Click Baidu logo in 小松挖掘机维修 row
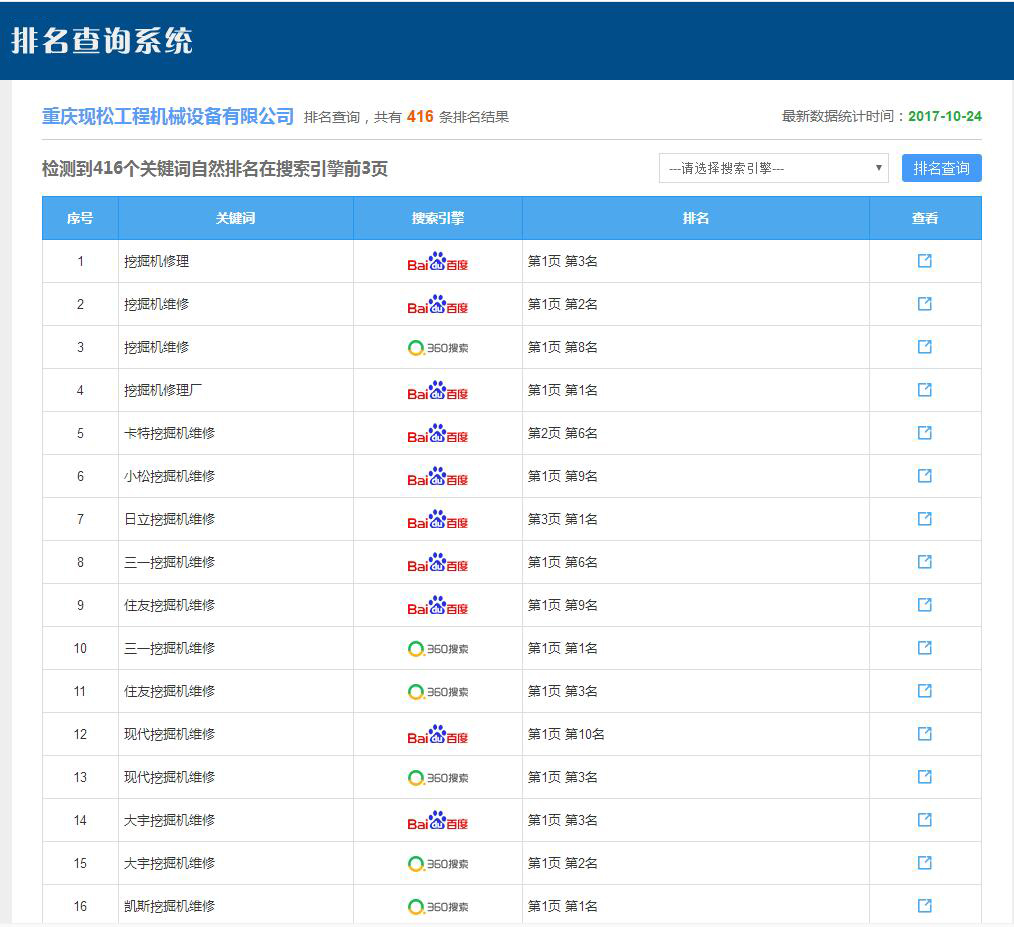This screenshot has height=927, width=1014. pos(438,477)
